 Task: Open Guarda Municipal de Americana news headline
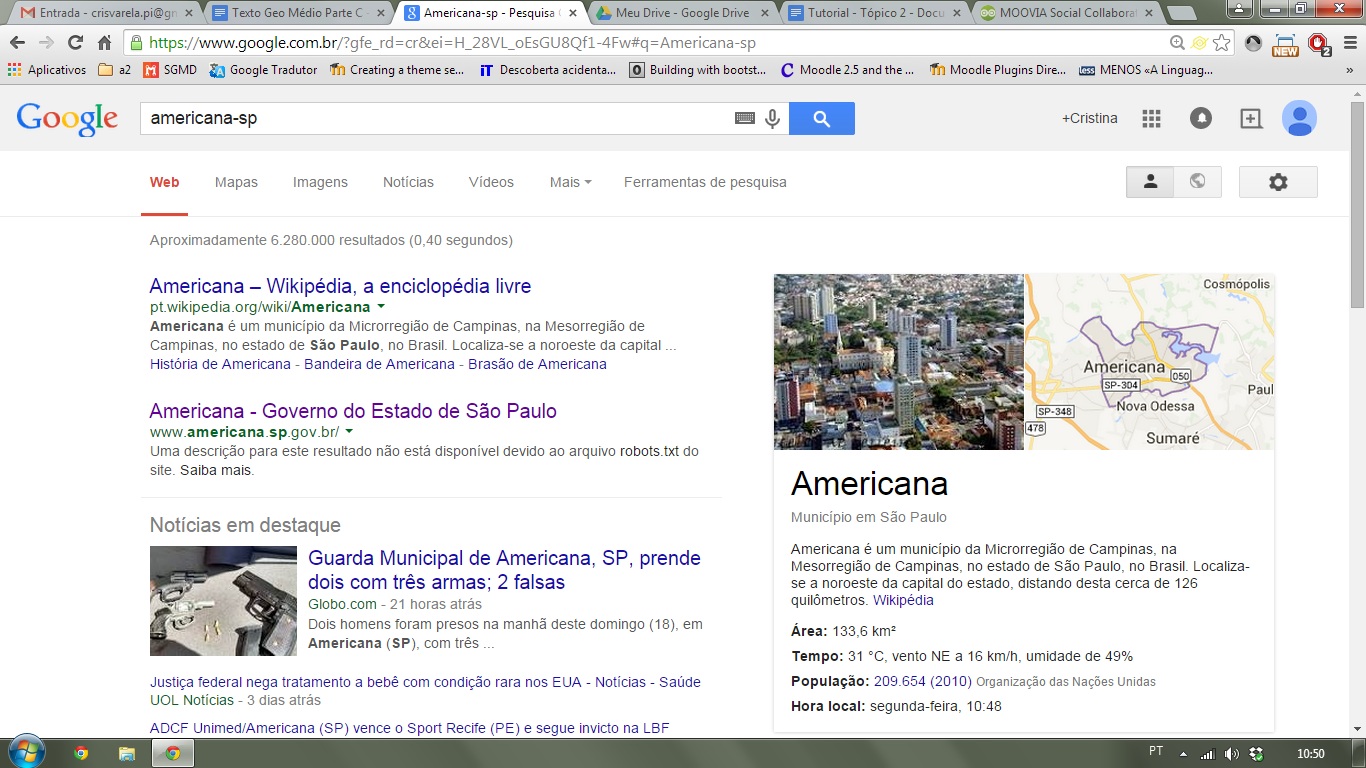tap(504, 570)
